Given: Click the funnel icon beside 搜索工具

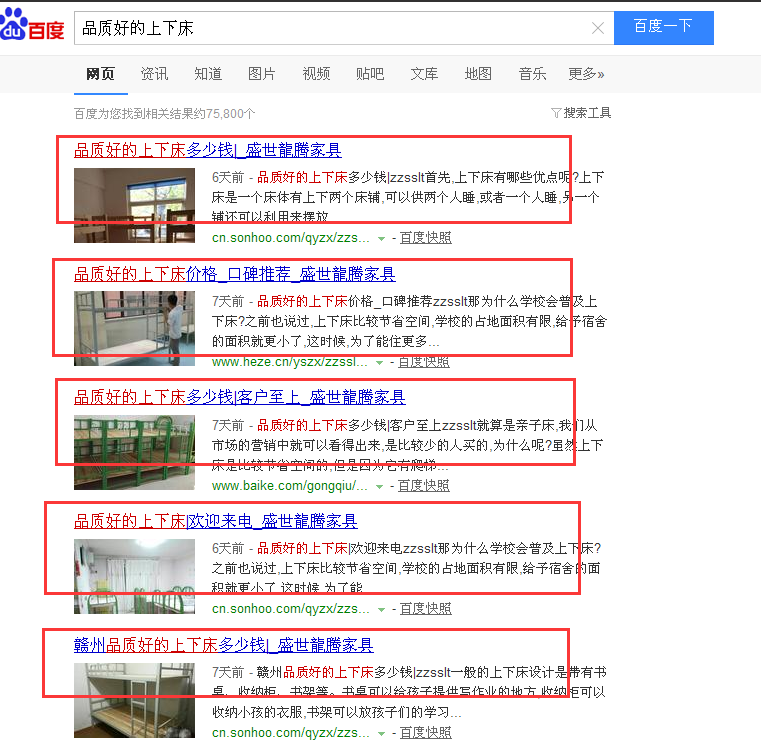Looking at the screenshot, I should coord(556,113).
